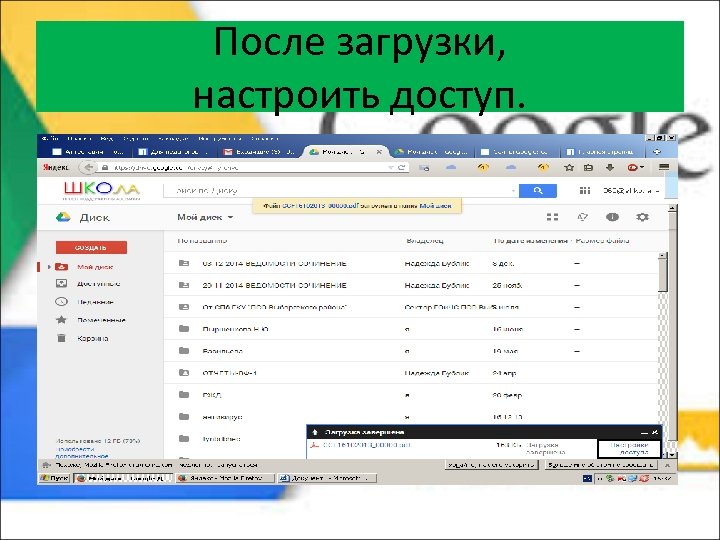Open the Мой диск header dropdown

pyautogui.click(x=205, y=217)
